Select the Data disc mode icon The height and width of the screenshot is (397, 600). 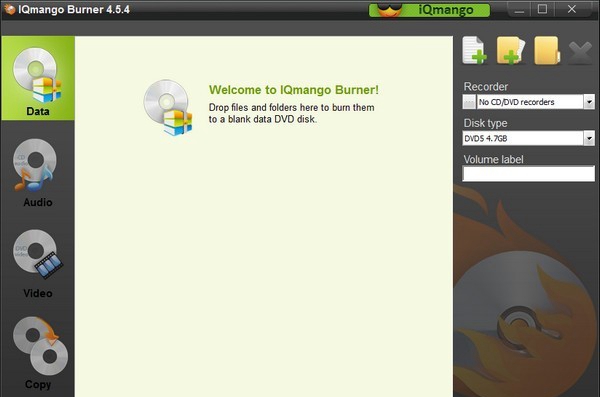[x=38, y=75]
